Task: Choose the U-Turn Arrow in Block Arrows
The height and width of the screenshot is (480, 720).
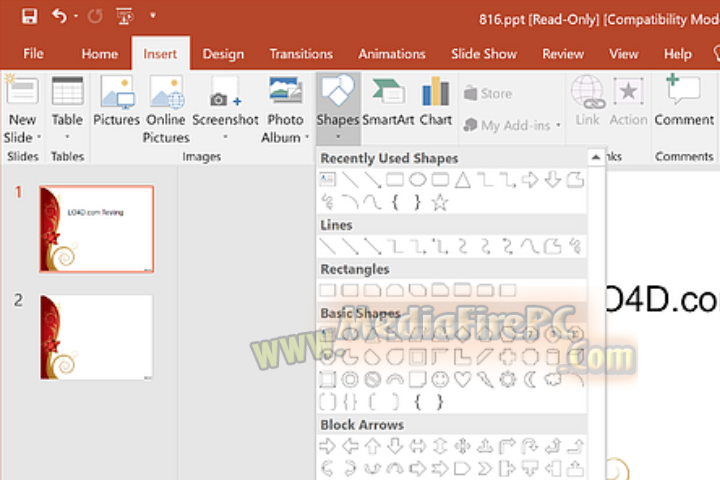Action: coord(530,446)
